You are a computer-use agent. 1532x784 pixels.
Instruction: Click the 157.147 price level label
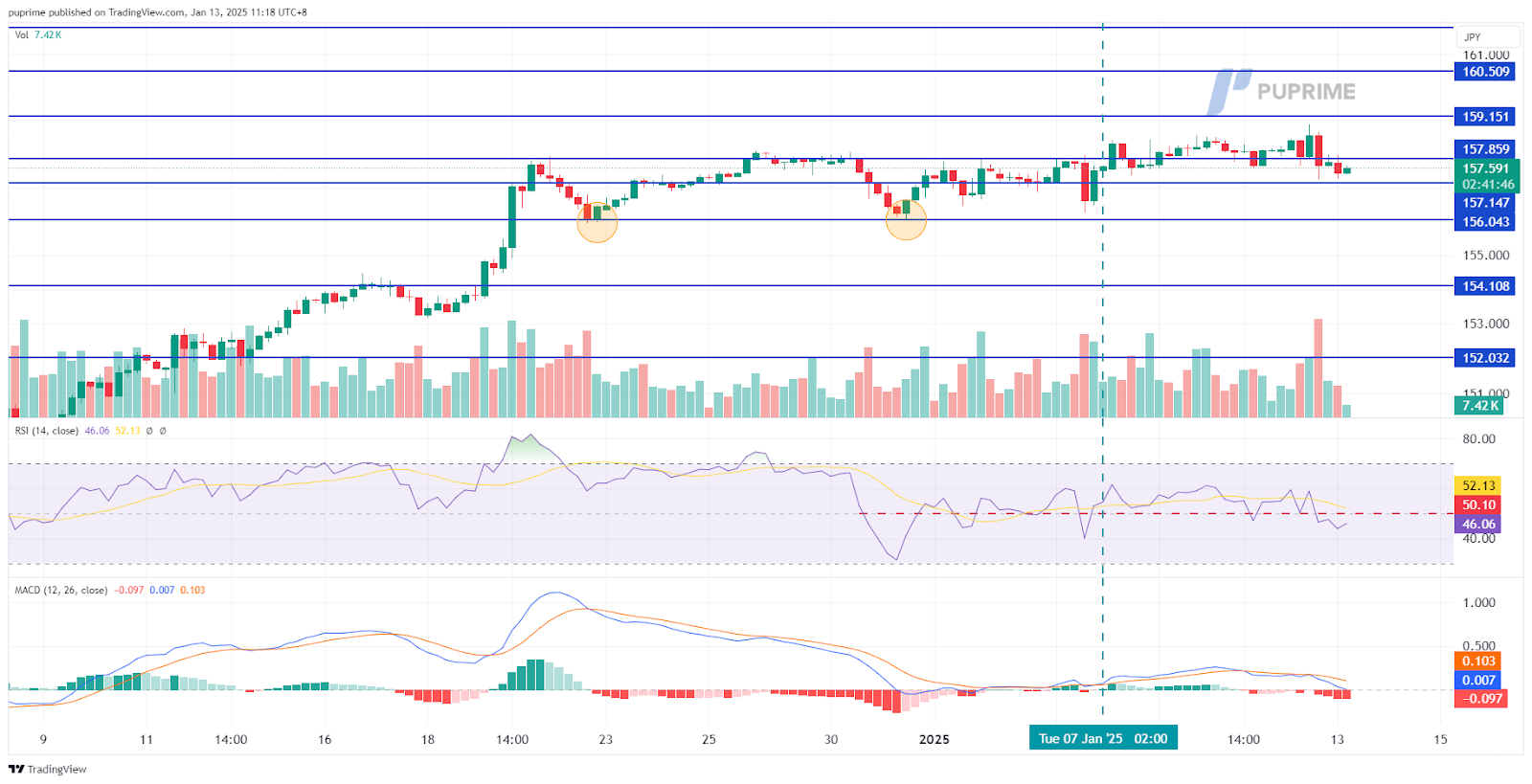tap(1485, 203)
